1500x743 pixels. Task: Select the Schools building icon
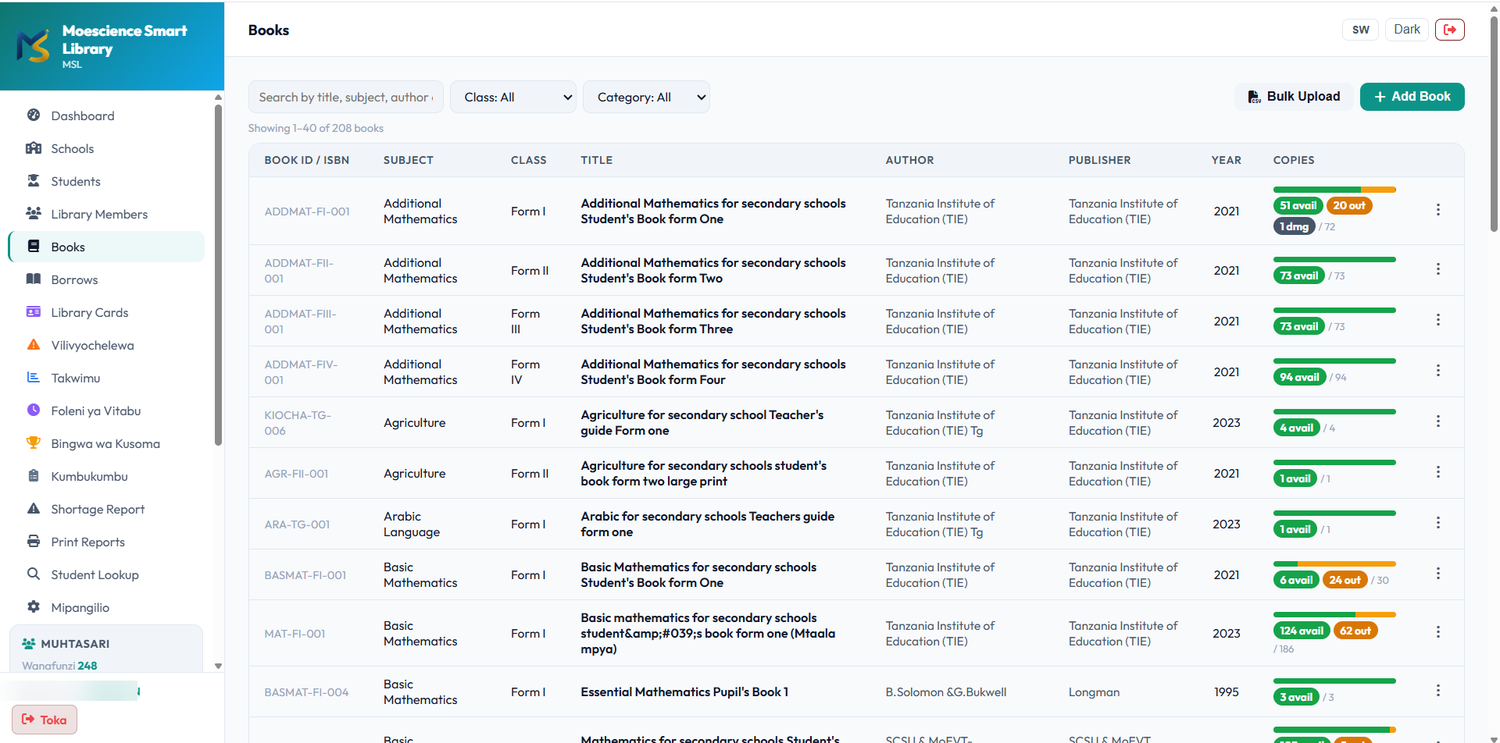pyautogui.click(x=34, y=149)
